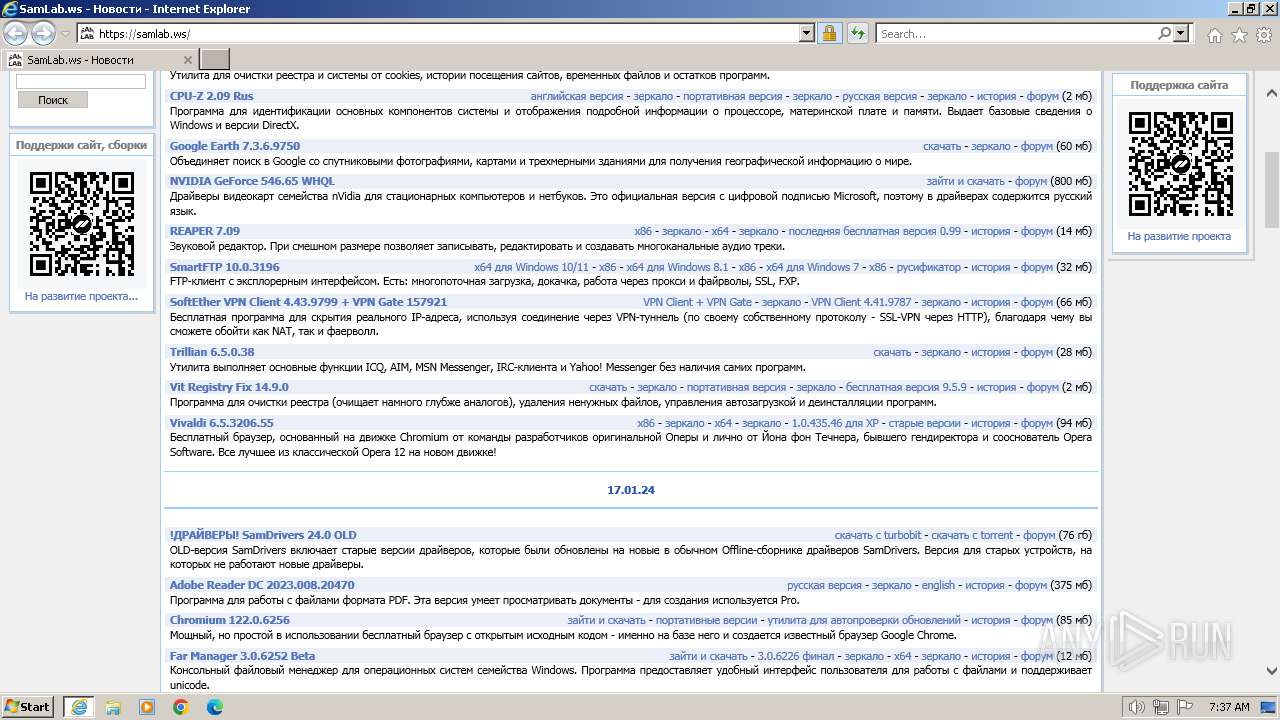The height and width of the screenshot is (720, 1280).
Task: Click Far Manager 3.0.6226 финал link
Action: [795, 656]
